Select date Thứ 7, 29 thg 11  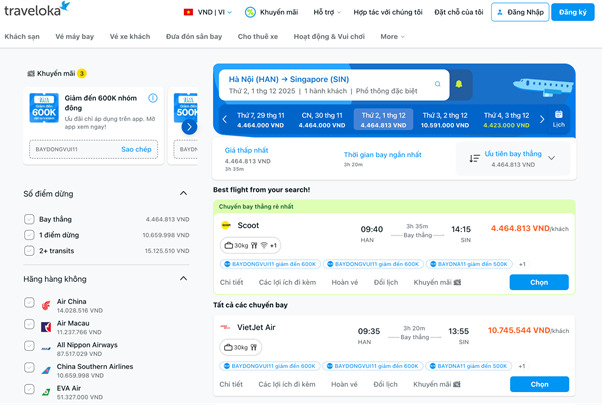[x=261, y=120]
